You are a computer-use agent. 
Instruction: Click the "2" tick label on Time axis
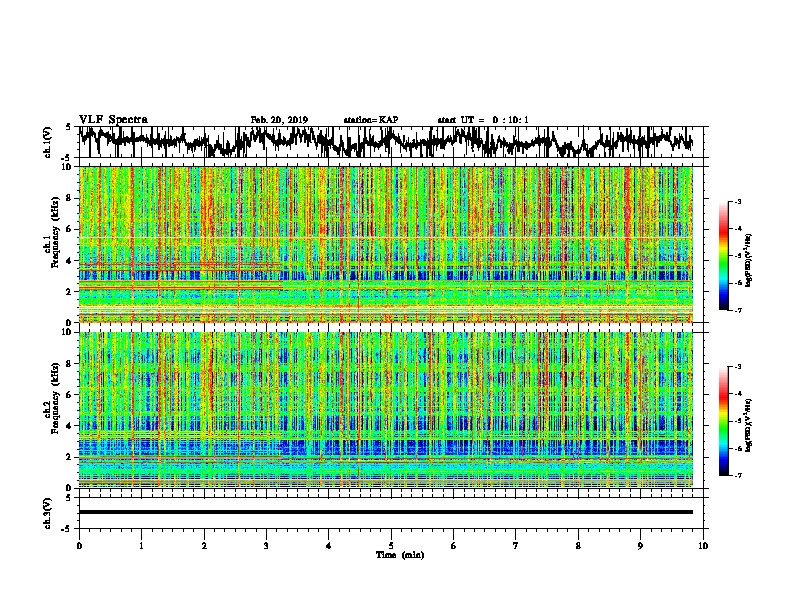pos(204,546)
